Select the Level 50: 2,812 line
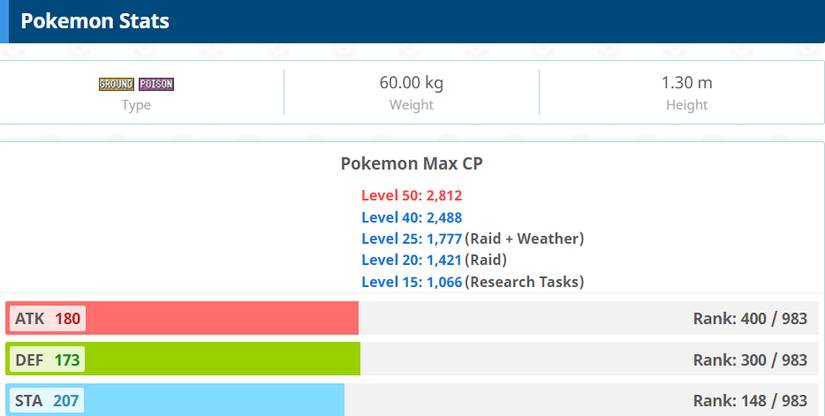 [411, 196]
